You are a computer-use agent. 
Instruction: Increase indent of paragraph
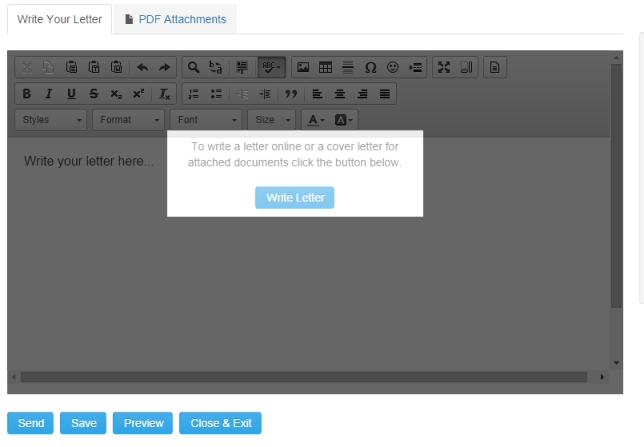point(265,94)
